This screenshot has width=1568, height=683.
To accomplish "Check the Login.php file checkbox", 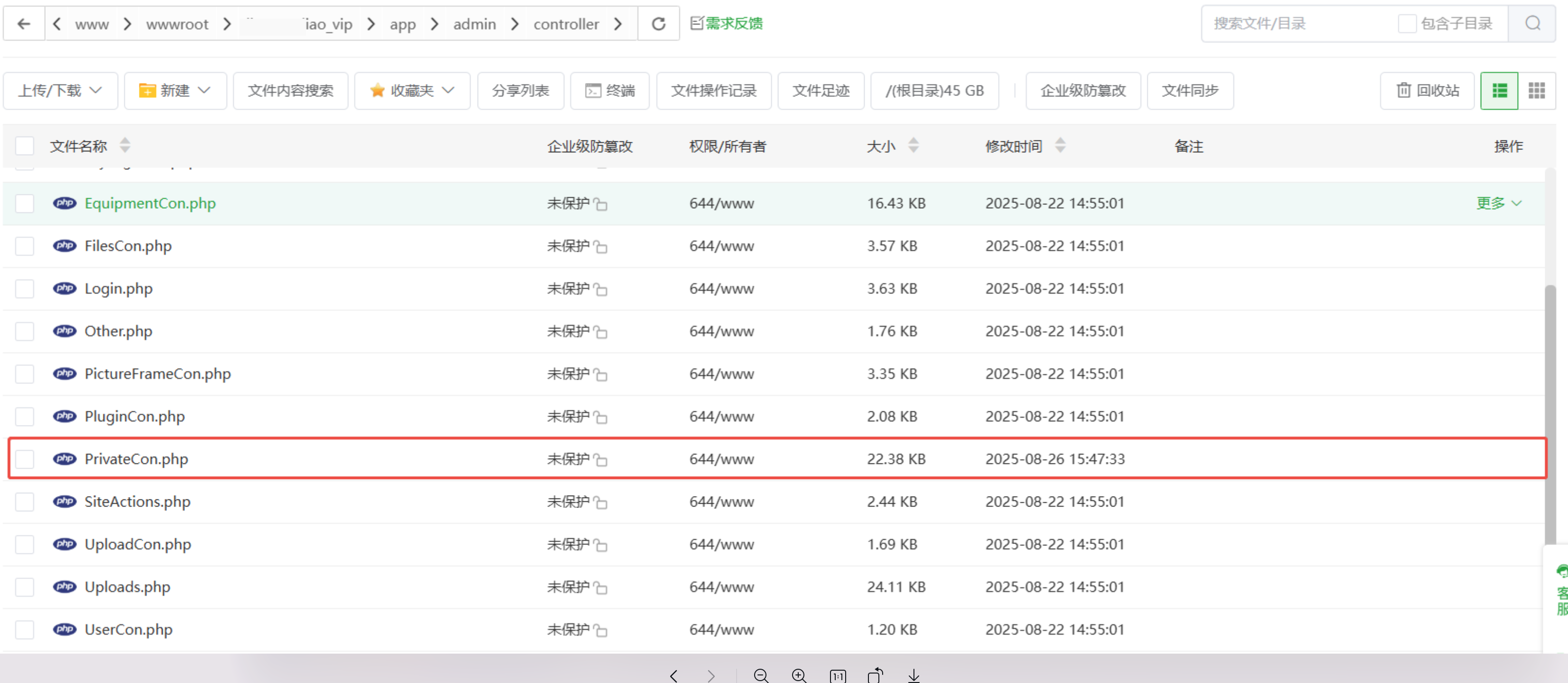I will pyautogui.click(x=24, y=288).
